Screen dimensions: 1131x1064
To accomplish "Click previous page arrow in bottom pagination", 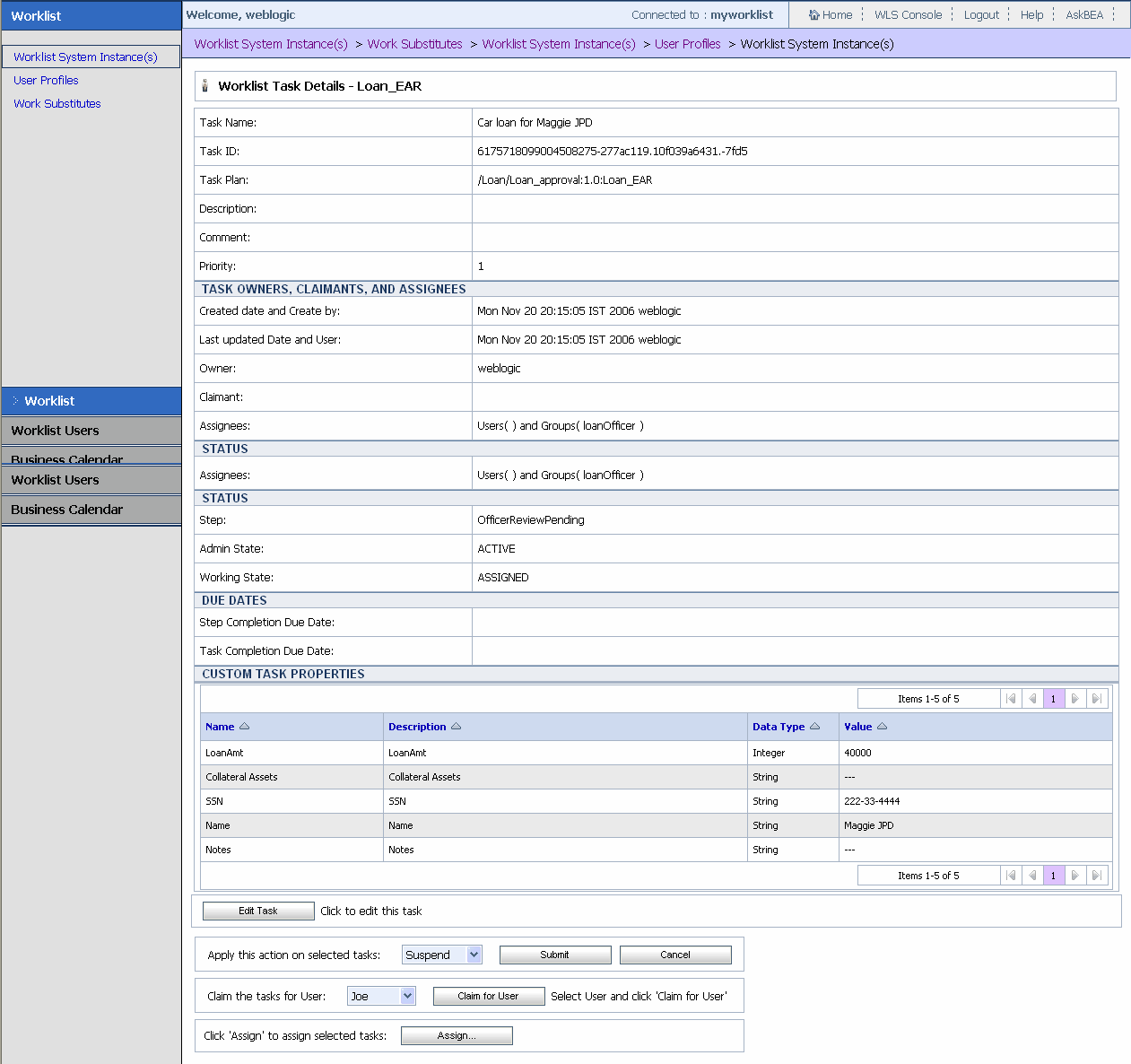I will [1032, 876].
